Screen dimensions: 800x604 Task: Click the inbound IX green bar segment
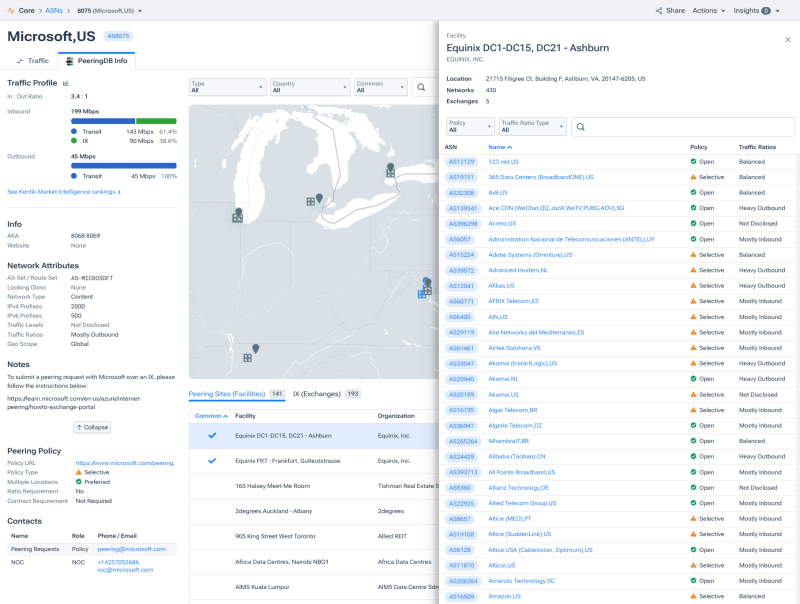click(x=156, y=121)
